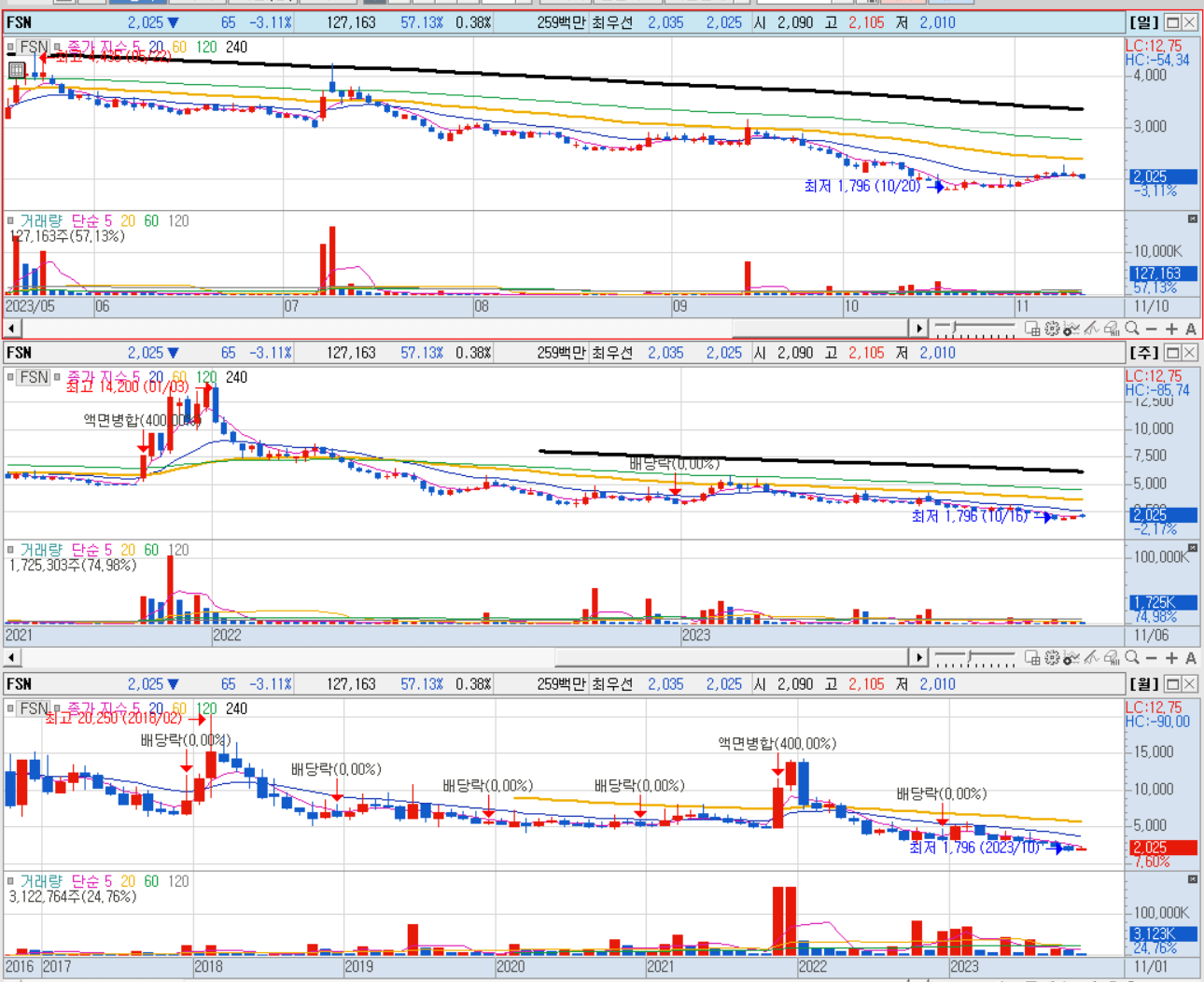This screenshot has height=982, width=1204.
Task: Select the 120 moving average label on daily chart
Action: click(x=205, y=47)
